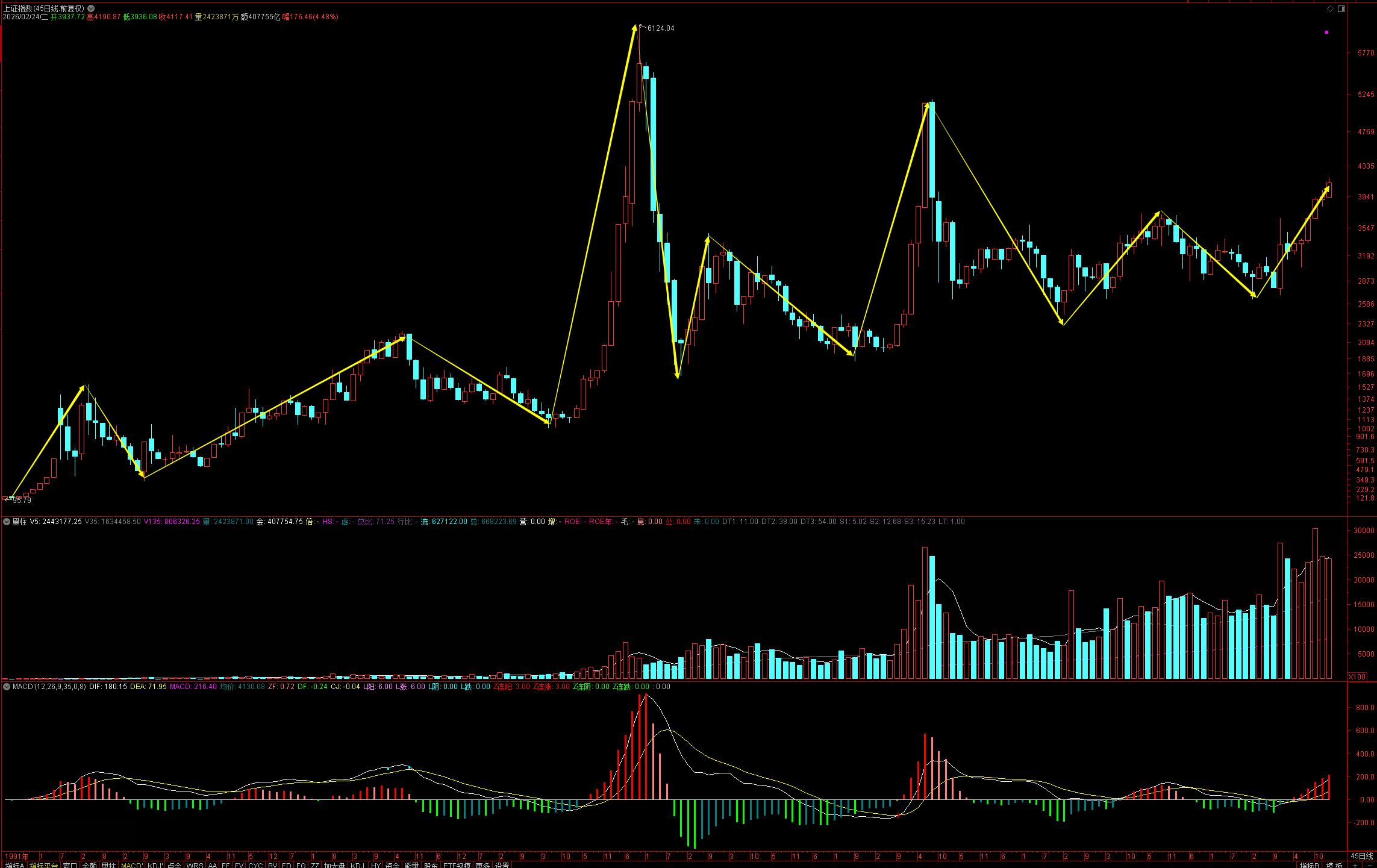Switch to the 指标平台 tab
This screenshot has width=1377, height=868.
pyautogui.click(x=44, y=865)
